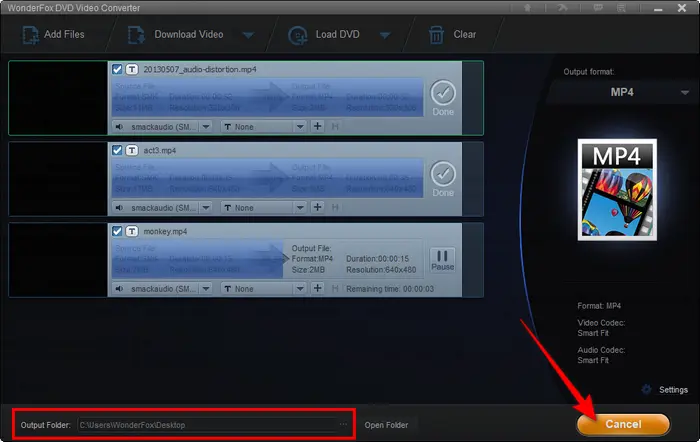Select the 20130507_audio-distortion.mp4 video thumbnail
This screenshot has width=700, height=442.
coord(58,98)
